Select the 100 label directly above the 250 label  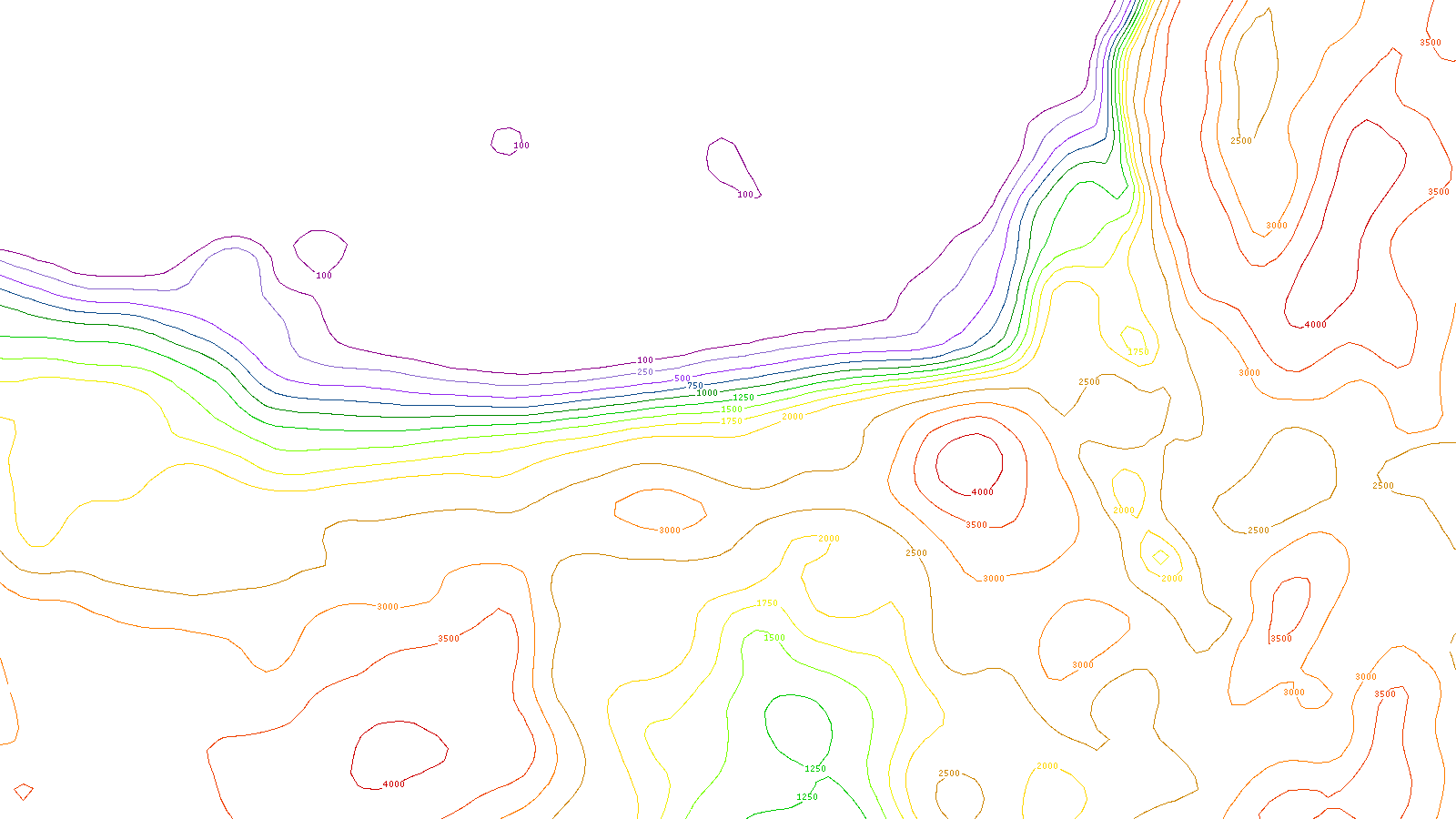[x=645, y=360]
